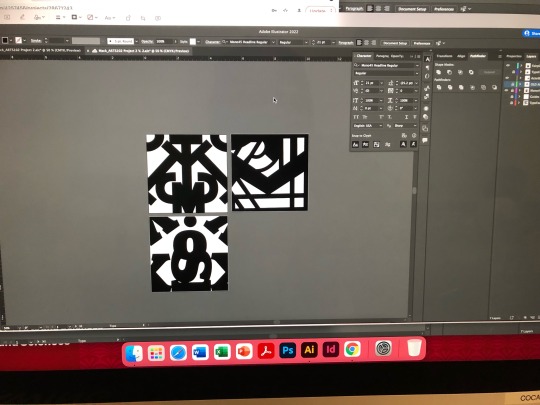Align text right in control bar

(x=374, y=43)
